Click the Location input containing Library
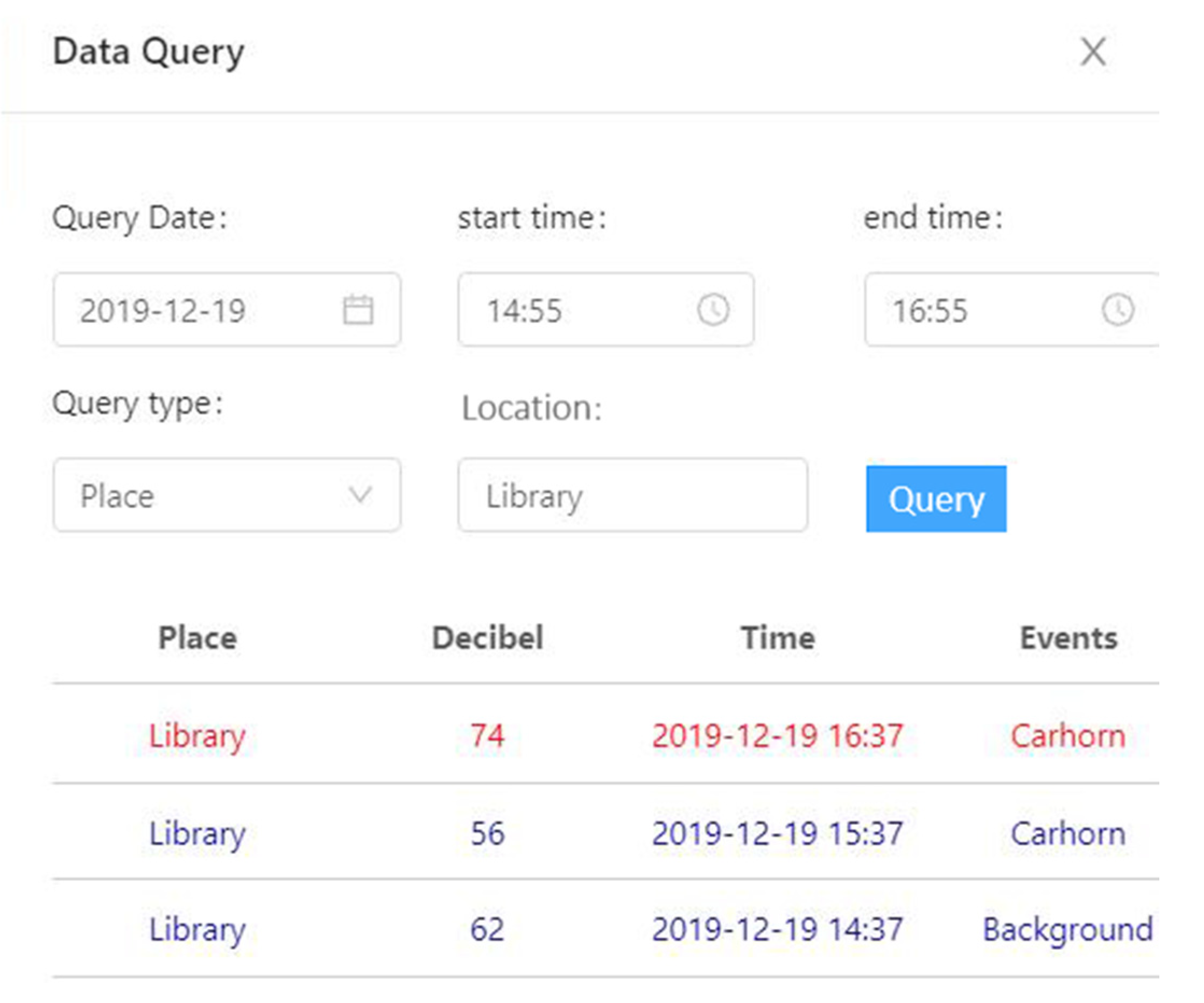 point(632,495)
